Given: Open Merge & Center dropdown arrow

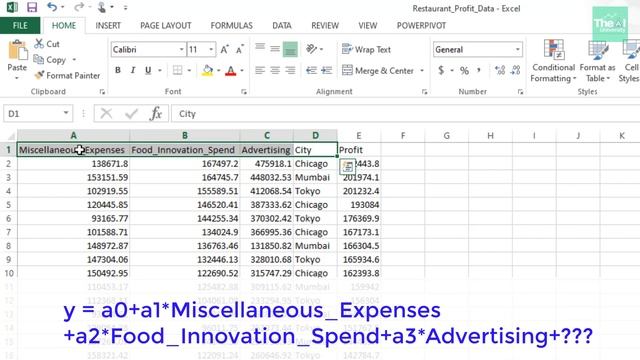Looking at the screenshot, I should (422, 71).
